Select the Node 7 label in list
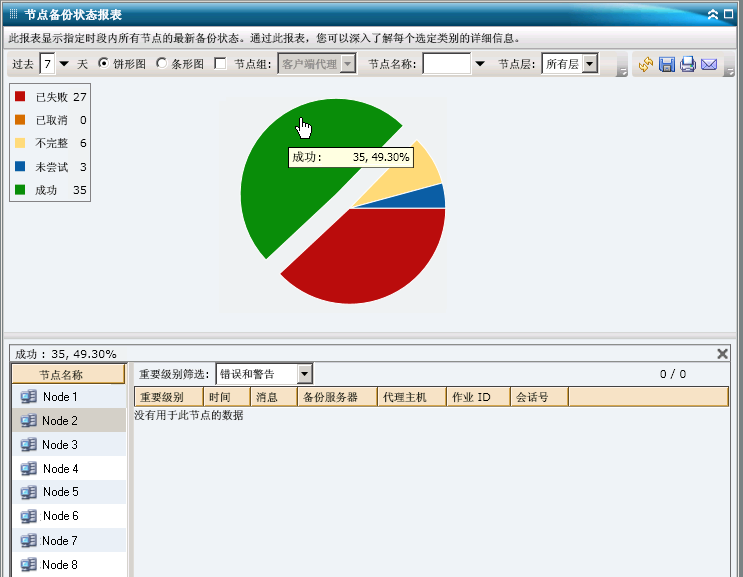 coord(60,541)
